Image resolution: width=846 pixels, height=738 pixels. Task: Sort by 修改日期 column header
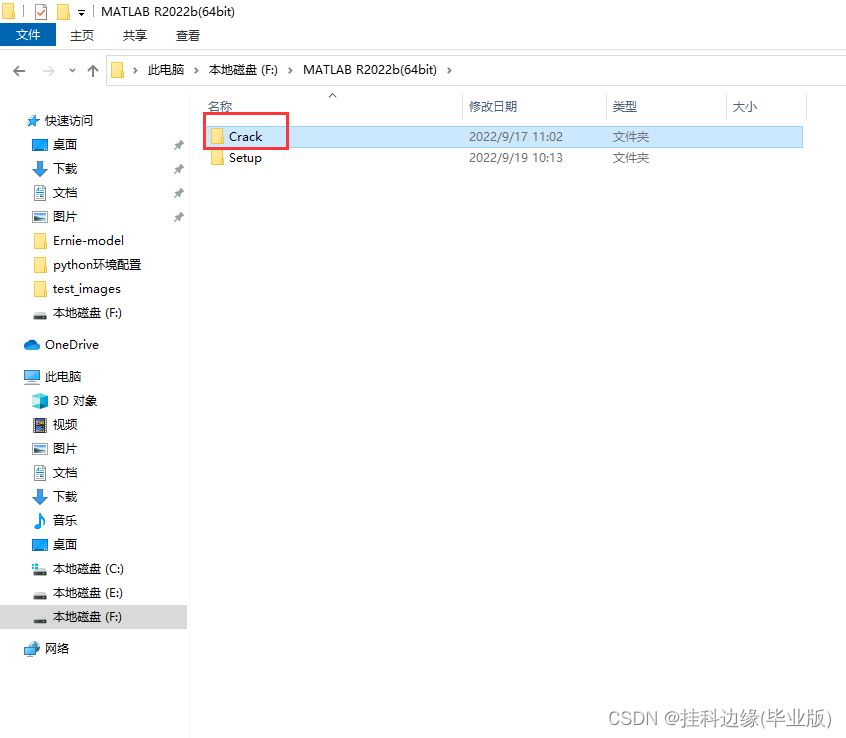(493, 106)
